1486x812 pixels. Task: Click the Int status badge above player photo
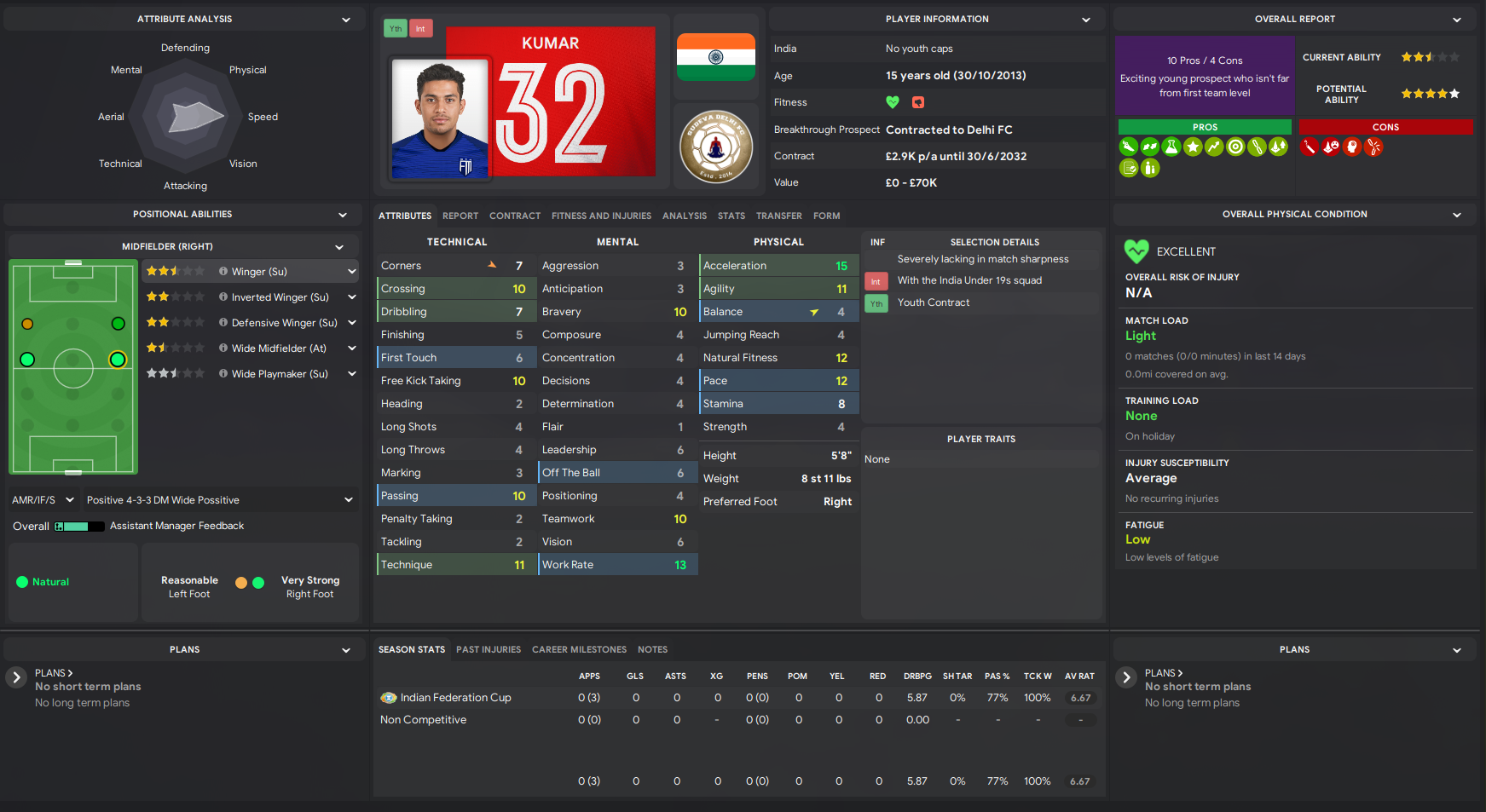coord(420,28)
